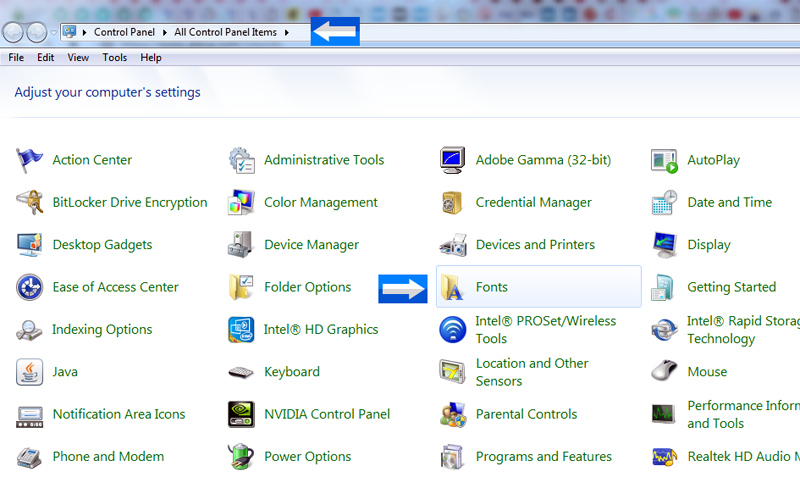The image size is (800, 483).
Task: Open the Indexing Options magnifier icon
Action: coord(29,330)
